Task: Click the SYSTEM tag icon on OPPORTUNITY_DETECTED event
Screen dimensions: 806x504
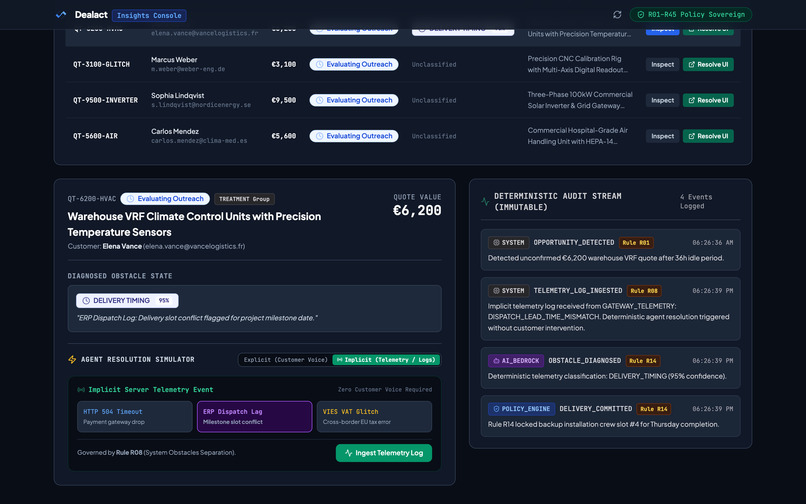Action: tap(496, 242)
